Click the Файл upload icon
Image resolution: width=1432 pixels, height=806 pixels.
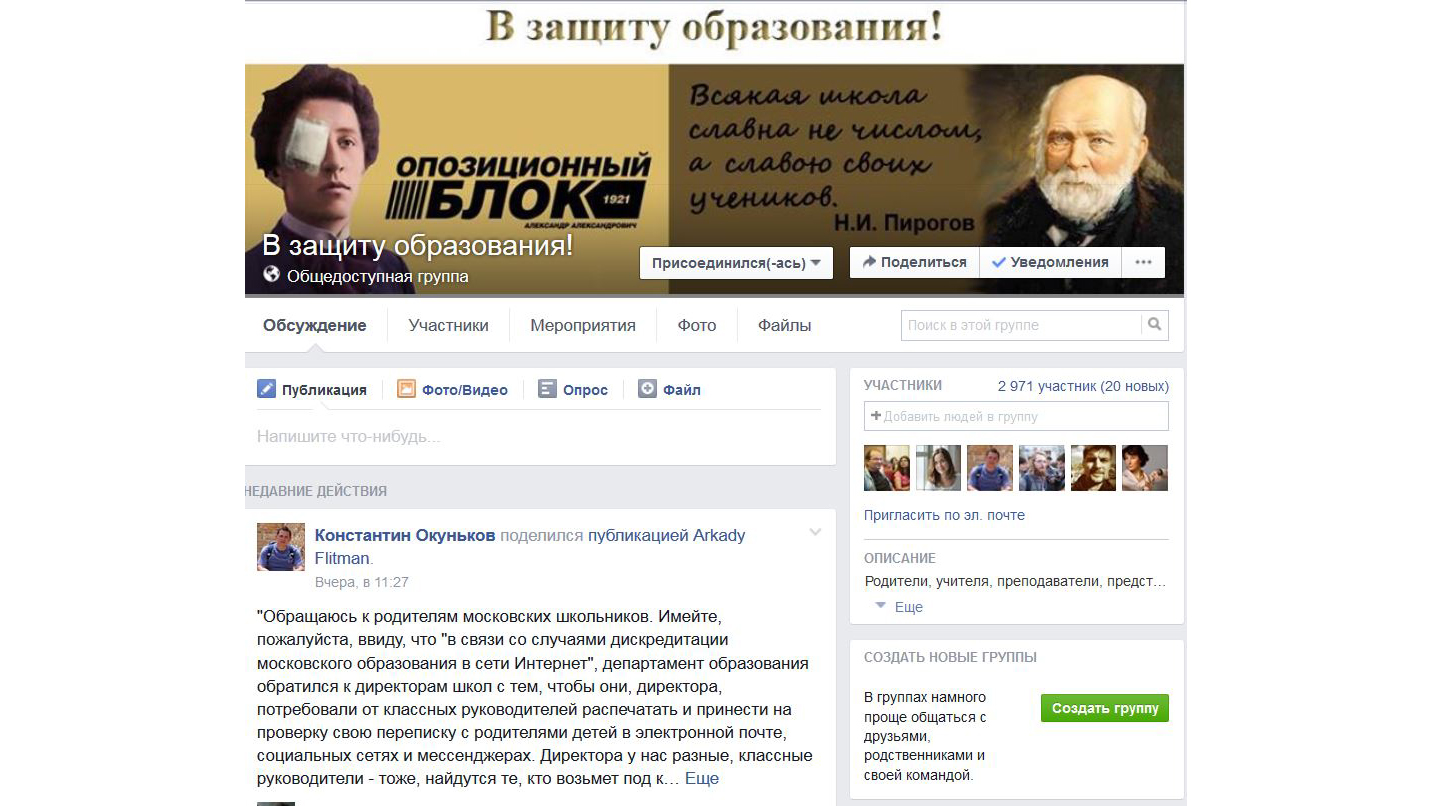point(647,389)
